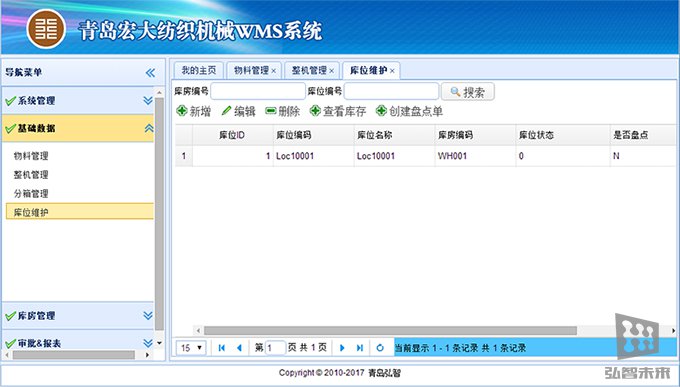
Task: Open 物料管理 in navigation menu
Action: click(31, 156)
